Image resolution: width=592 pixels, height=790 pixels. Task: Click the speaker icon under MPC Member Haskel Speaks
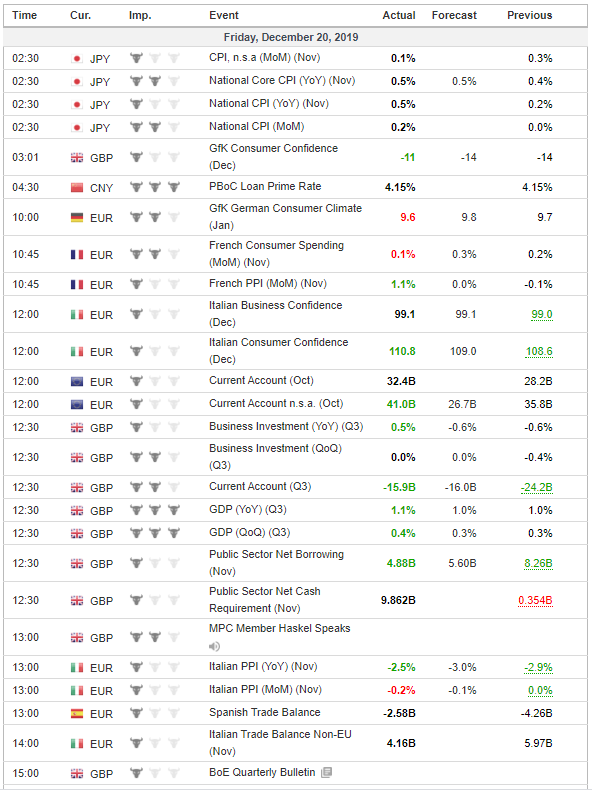click(x=215, y=646)
